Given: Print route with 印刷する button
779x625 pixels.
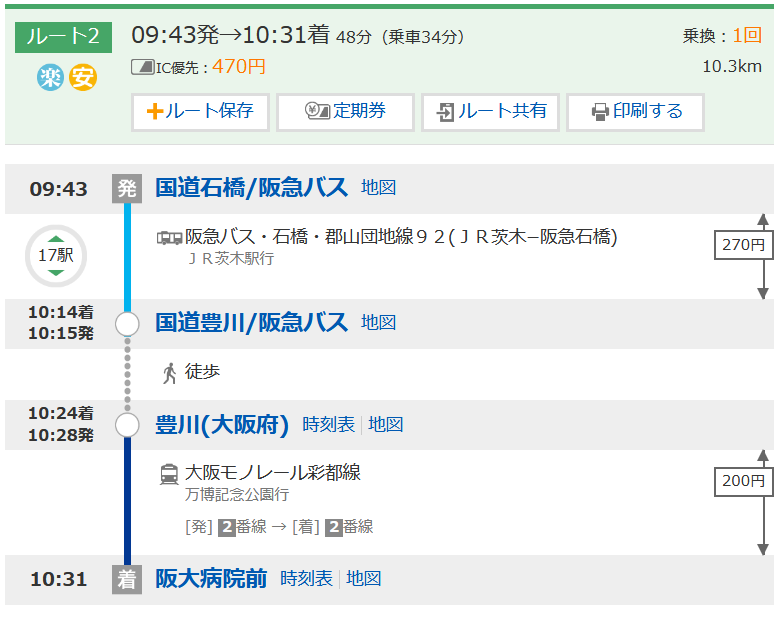Looking at the screenshot, I should click(635, 112).
